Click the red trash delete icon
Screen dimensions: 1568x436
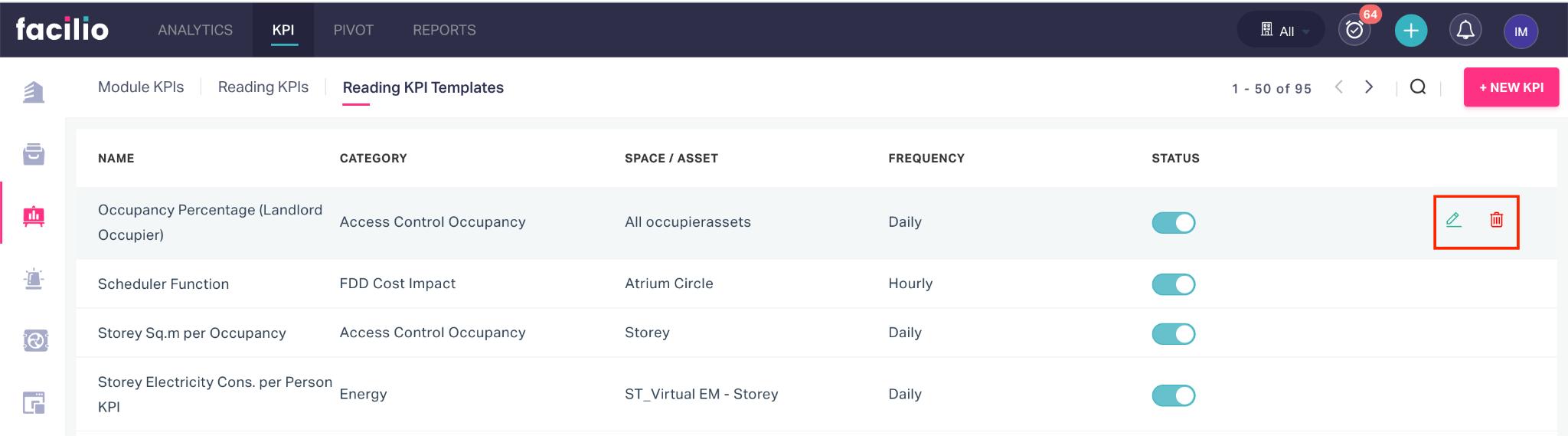click(1496, 221)
